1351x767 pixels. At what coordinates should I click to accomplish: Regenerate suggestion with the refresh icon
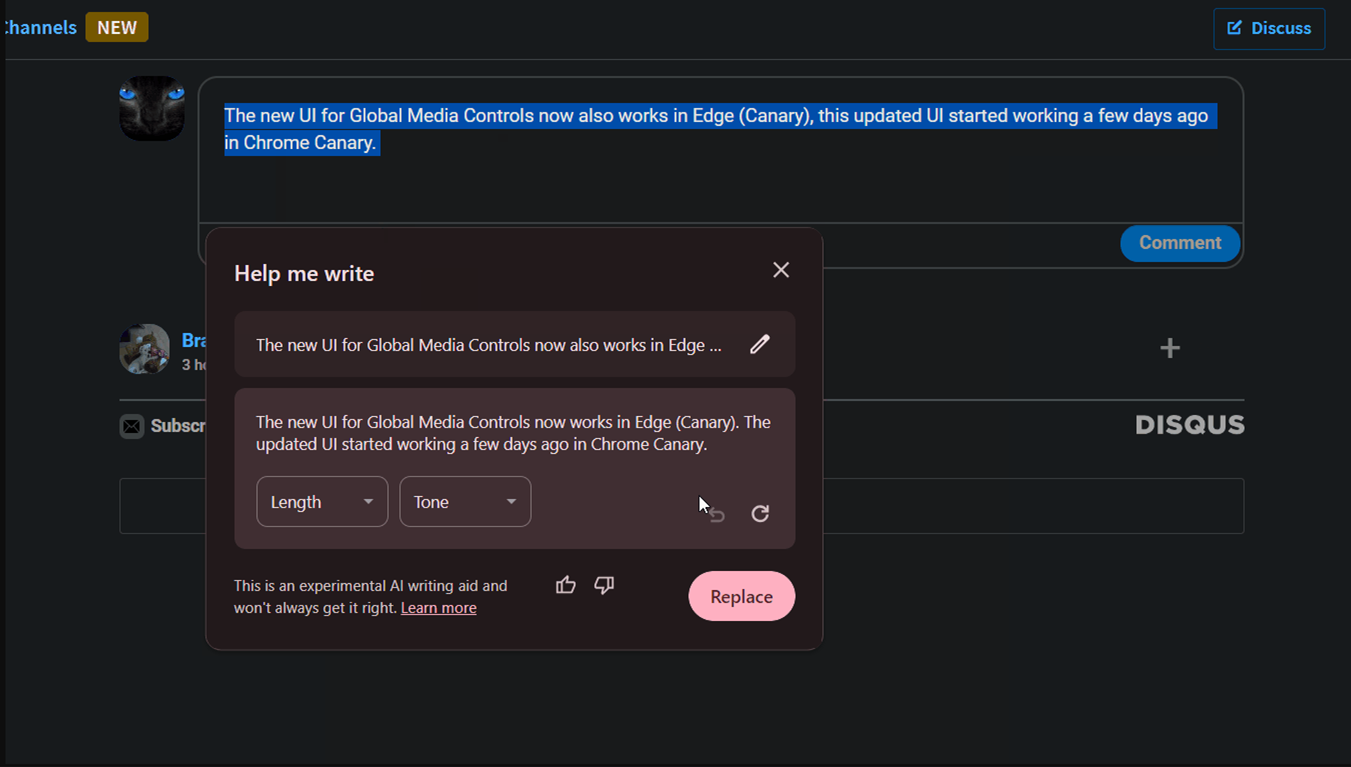[x=760, y=513]
